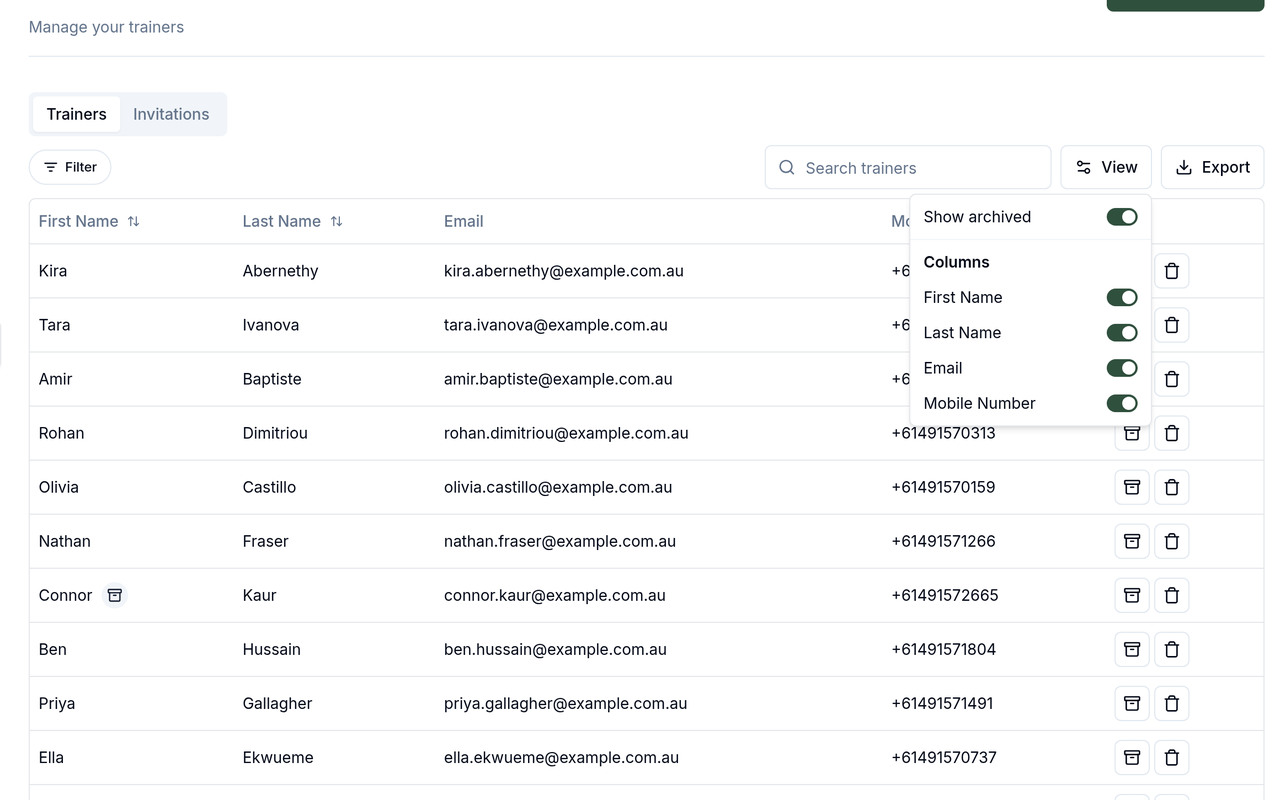The image size is (1280, 800).
Task: Delete trainer Kira Abernethy
Action: pyautogui.click(x=1172, y=271)
